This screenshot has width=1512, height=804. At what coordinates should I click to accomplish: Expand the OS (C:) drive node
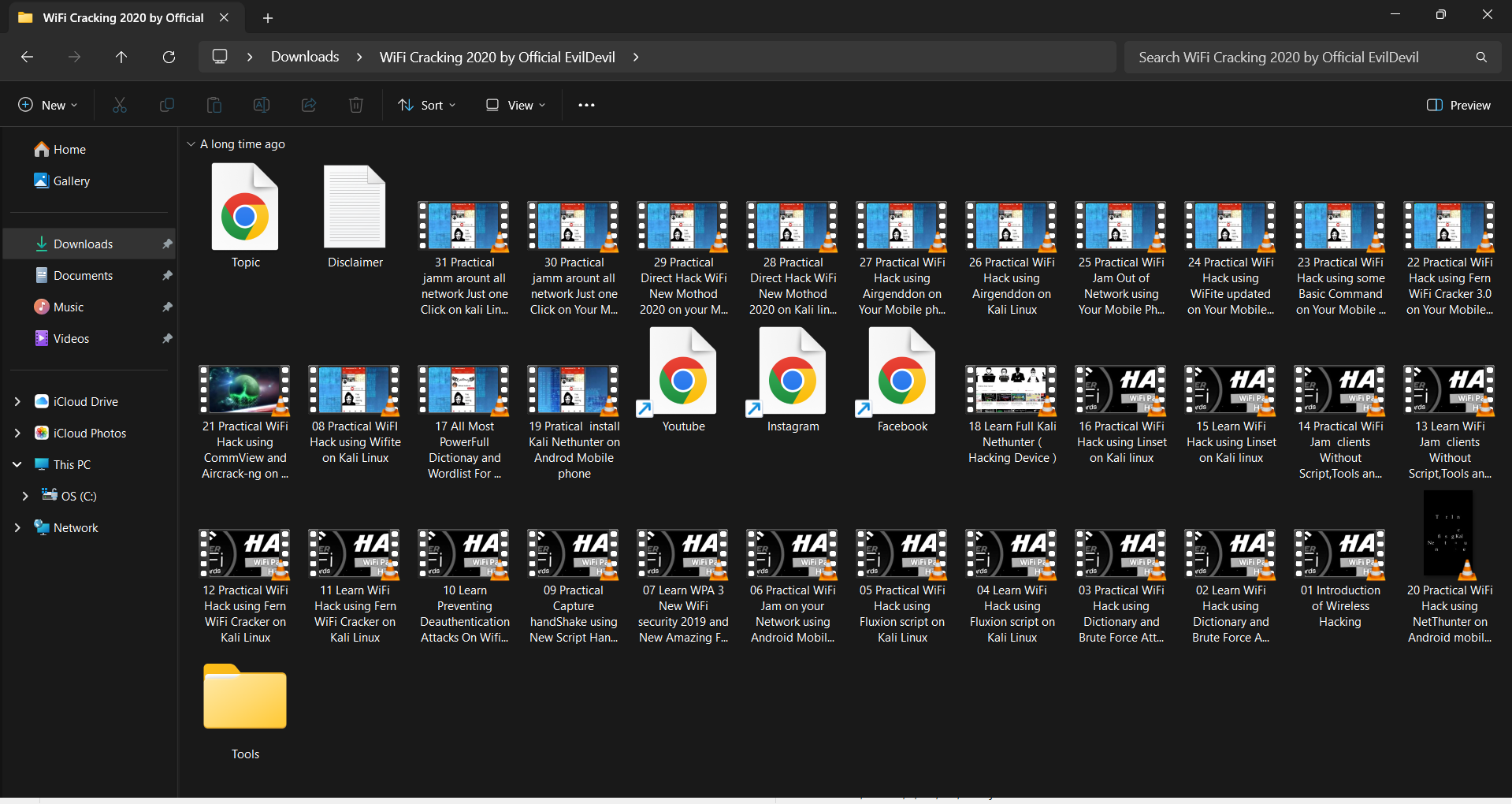tap(25, 497)
